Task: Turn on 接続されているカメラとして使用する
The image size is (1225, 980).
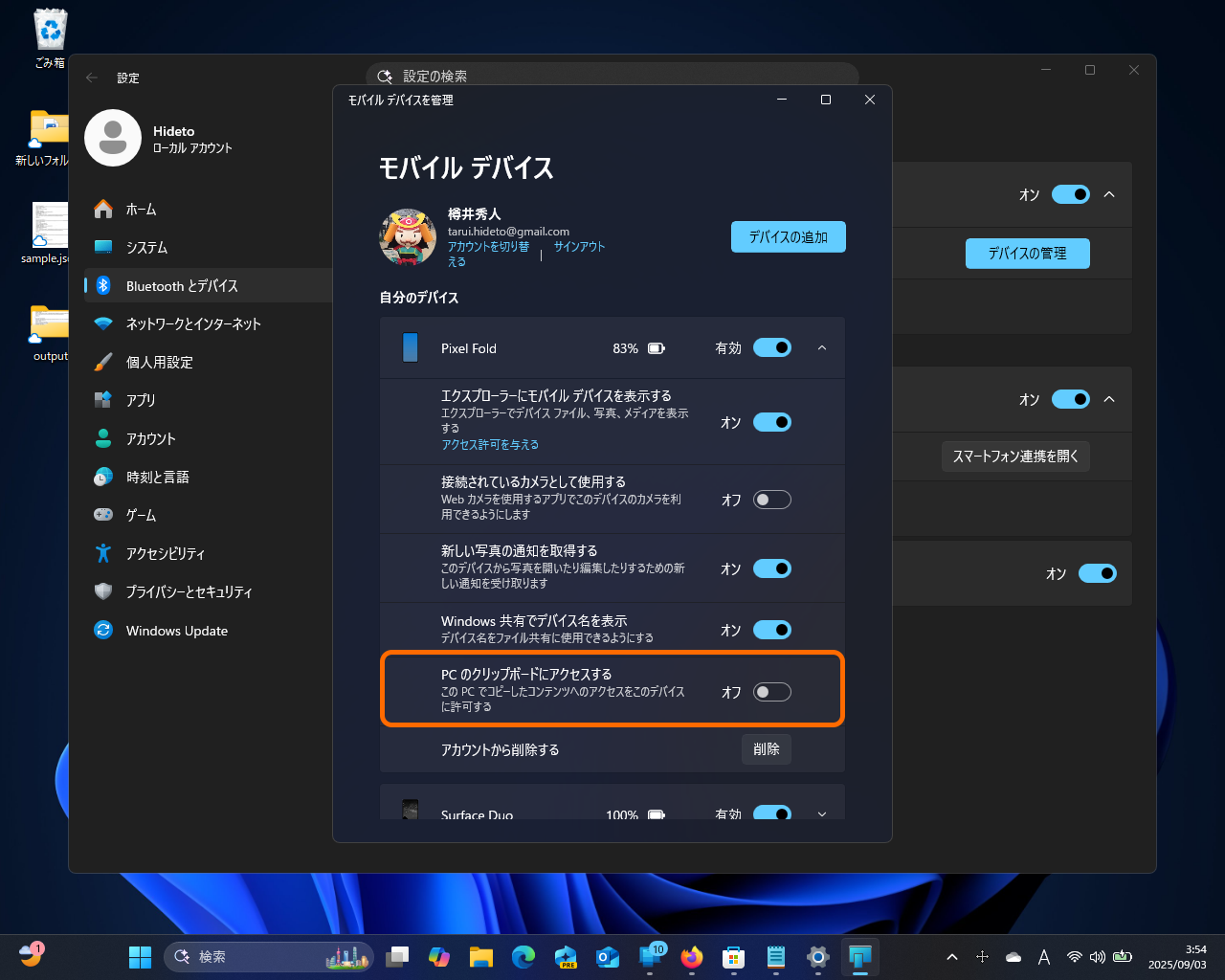Action: point(772,499)
